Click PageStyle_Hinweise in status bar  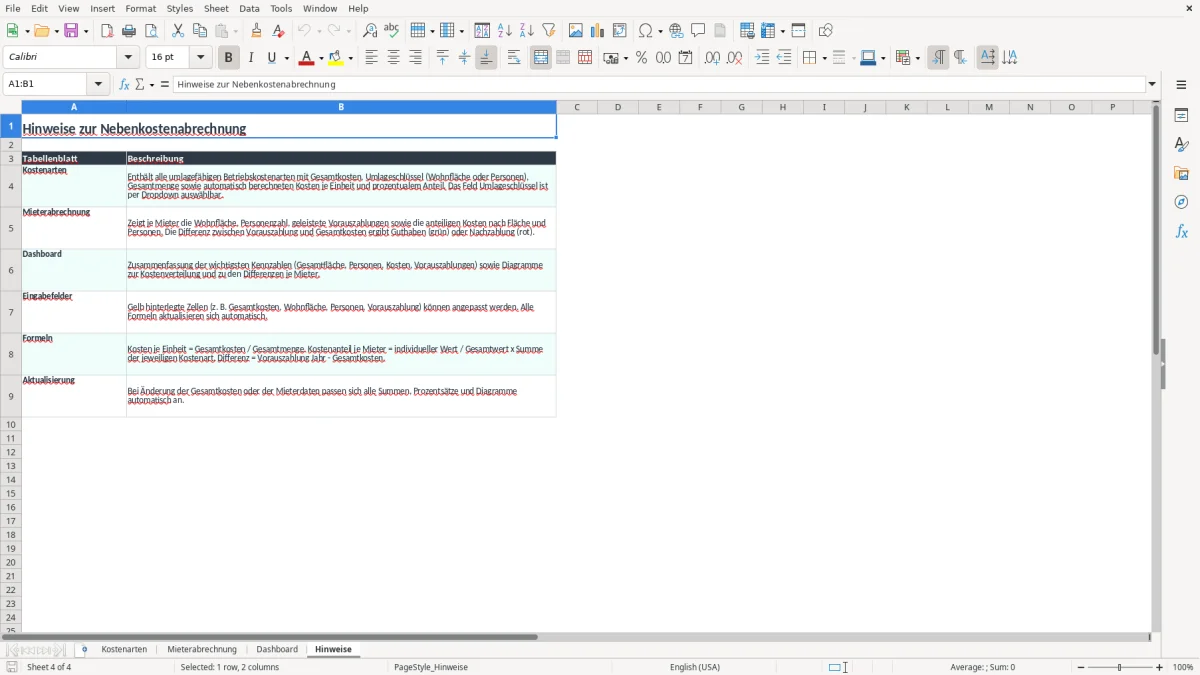coord(431,667)
